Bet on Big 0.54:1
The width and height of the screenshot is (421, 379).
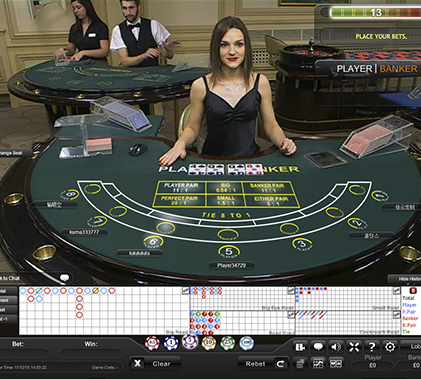coord(225,188)
